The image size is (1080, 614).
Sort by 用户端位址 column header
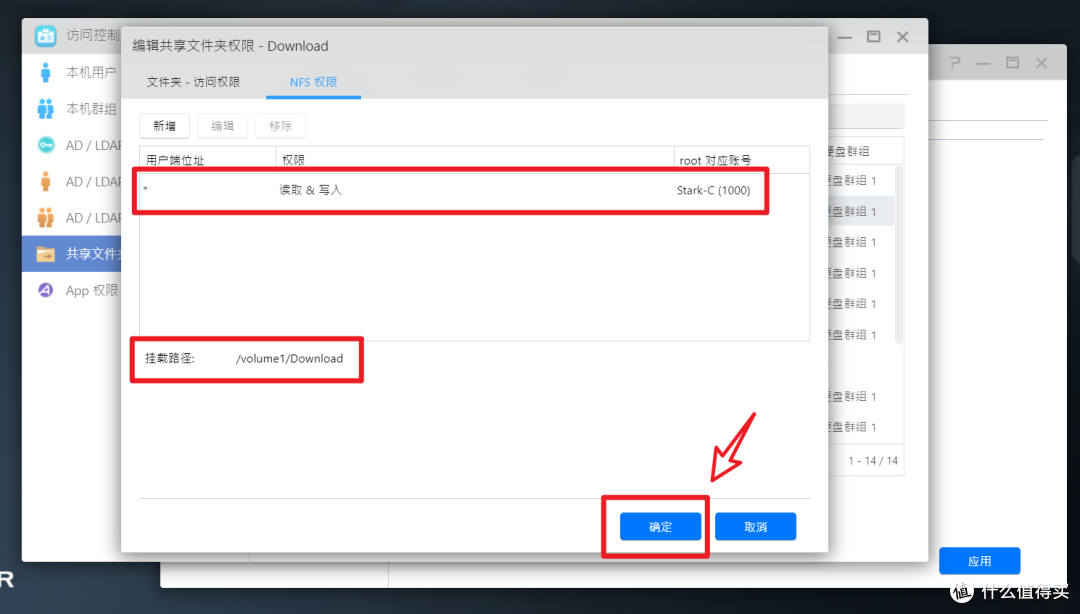(x=207, y=160)
